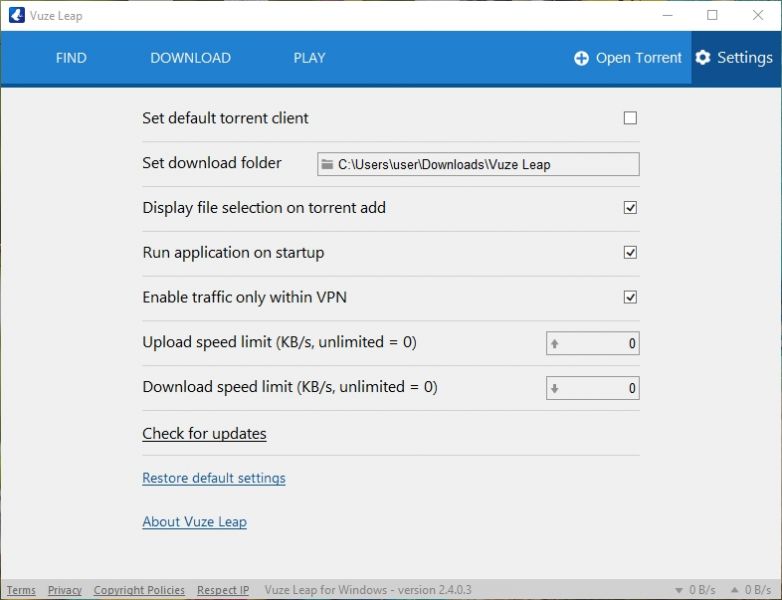The height and width of the screenshot is (600, 782).
Task: Click status bar upload speed arrow
Action: pos(734,590)
